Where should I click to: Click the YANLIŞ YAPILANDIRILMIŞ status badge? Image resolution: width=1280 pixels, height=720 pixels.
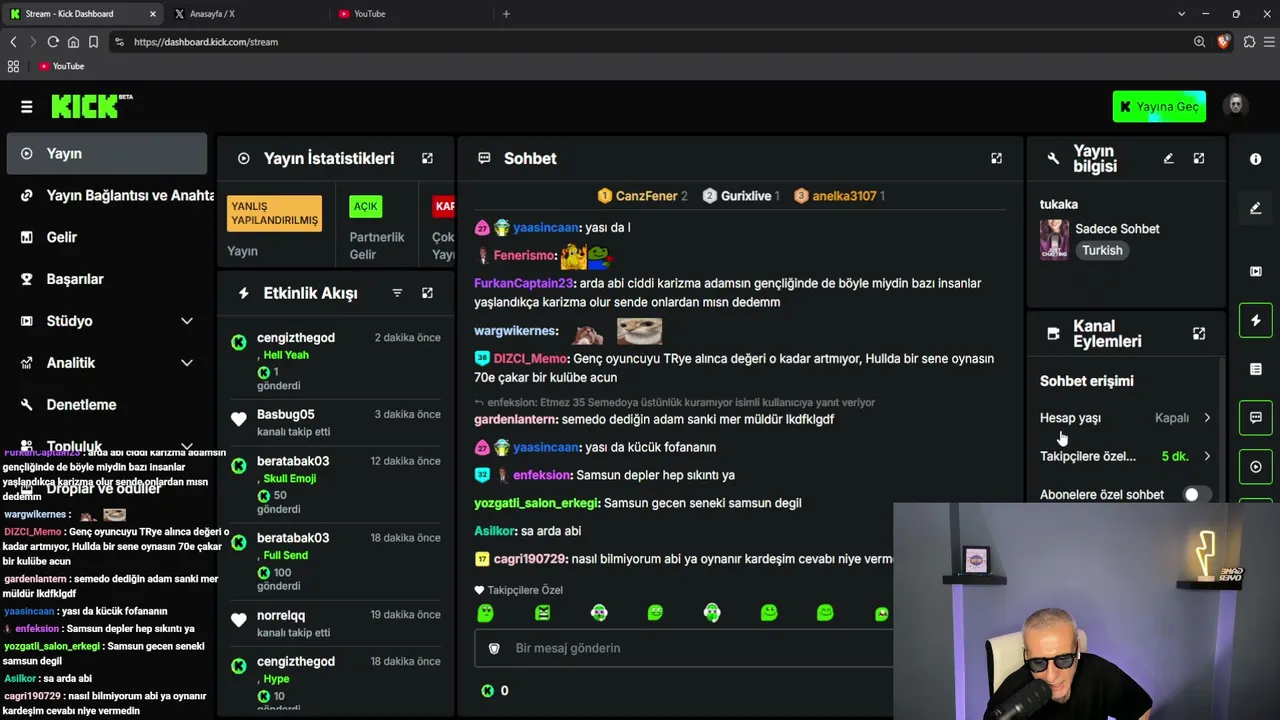(x=275, y=213)
